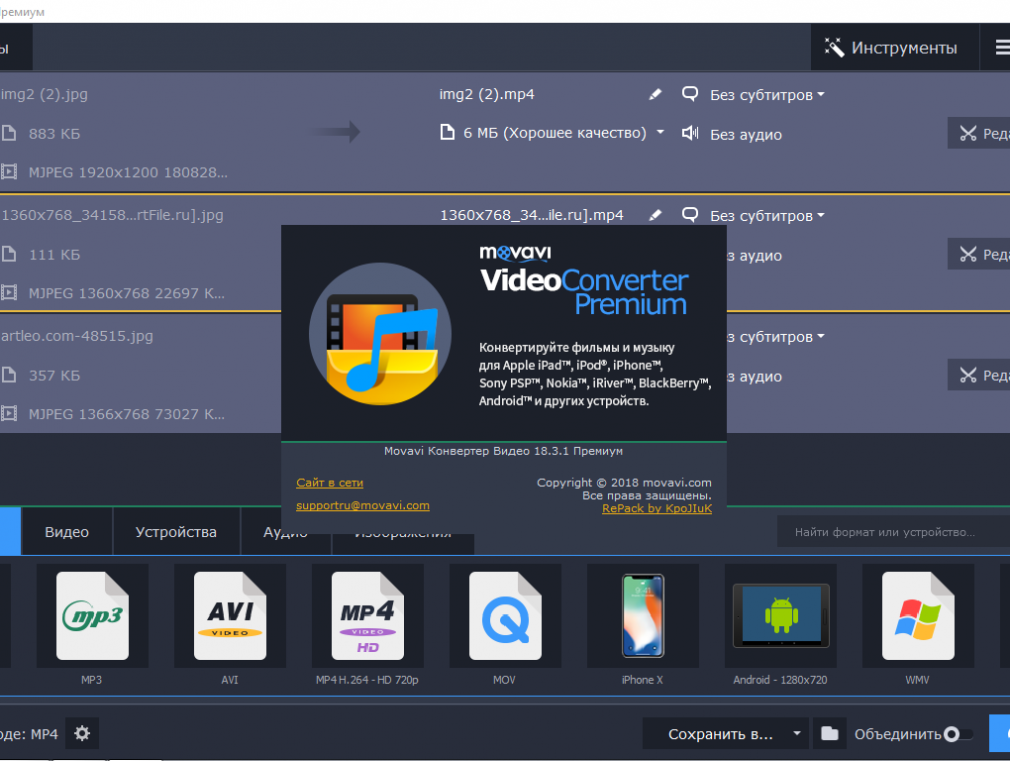Click the edit scissors button for img2 (2).jpg
Screen dimensions: 1010x761
[x=979, y=133]
